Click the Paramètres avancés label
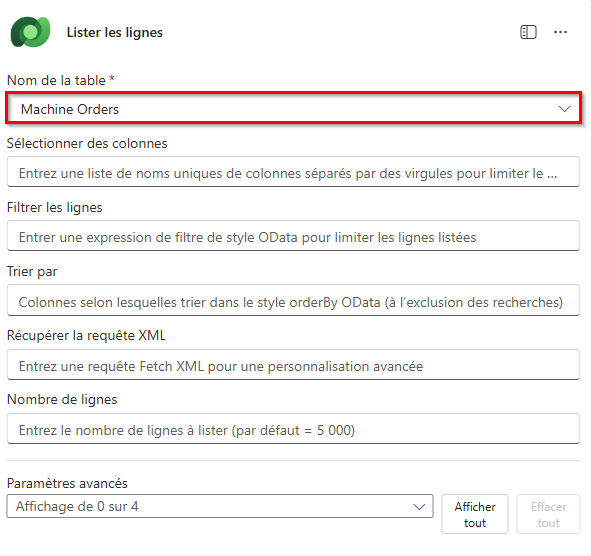Image resolution: width=591 pixels, height=556 pixels. pyautogui.click(x=67, y=483)
